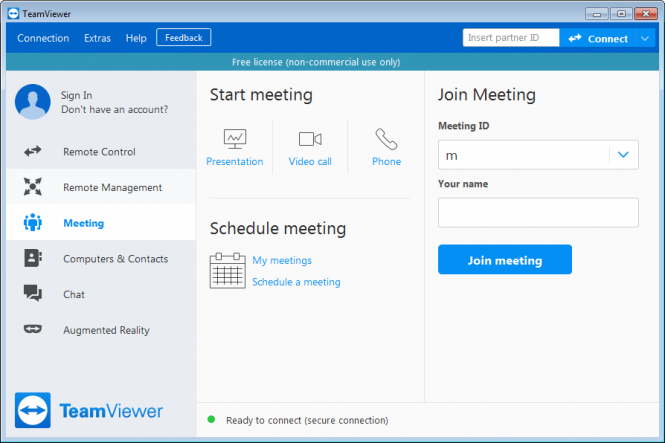The width and height of the screenshot is (665, 443).
Task: Select the Computers & Contacts tab label
Action: [x=115, y=259]
